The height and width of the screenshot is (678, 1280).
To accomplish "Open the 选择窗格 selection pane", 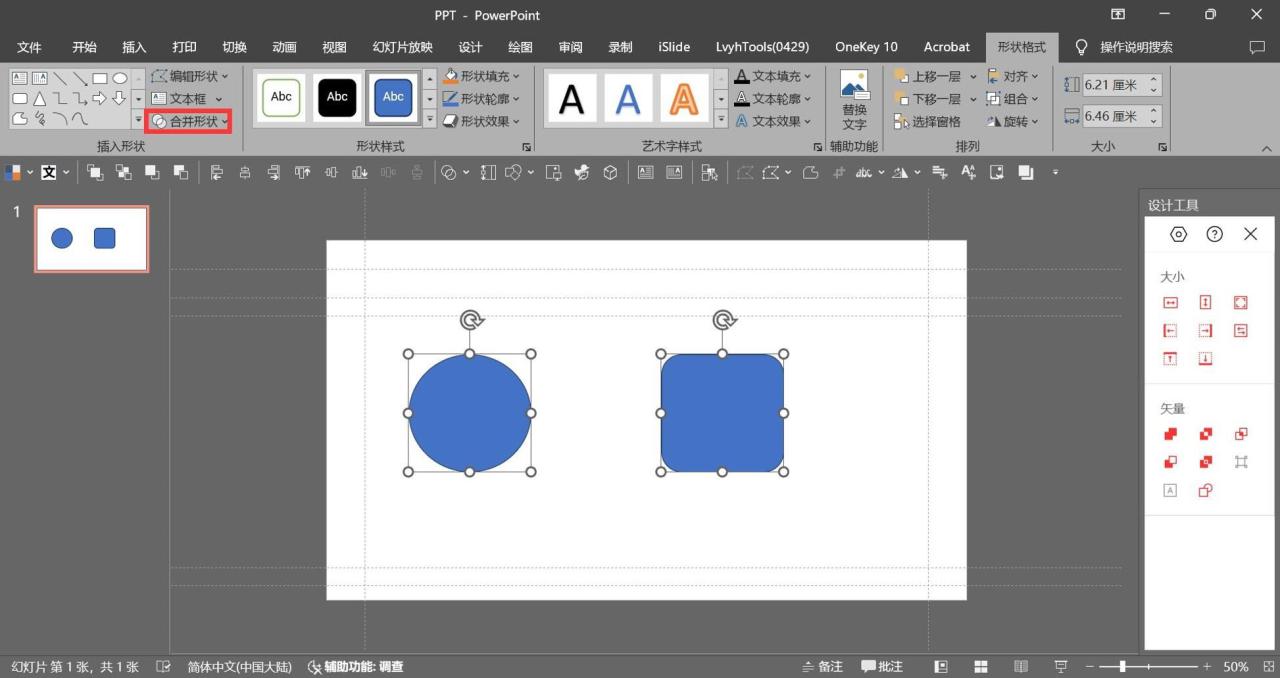I will point(927,121).
